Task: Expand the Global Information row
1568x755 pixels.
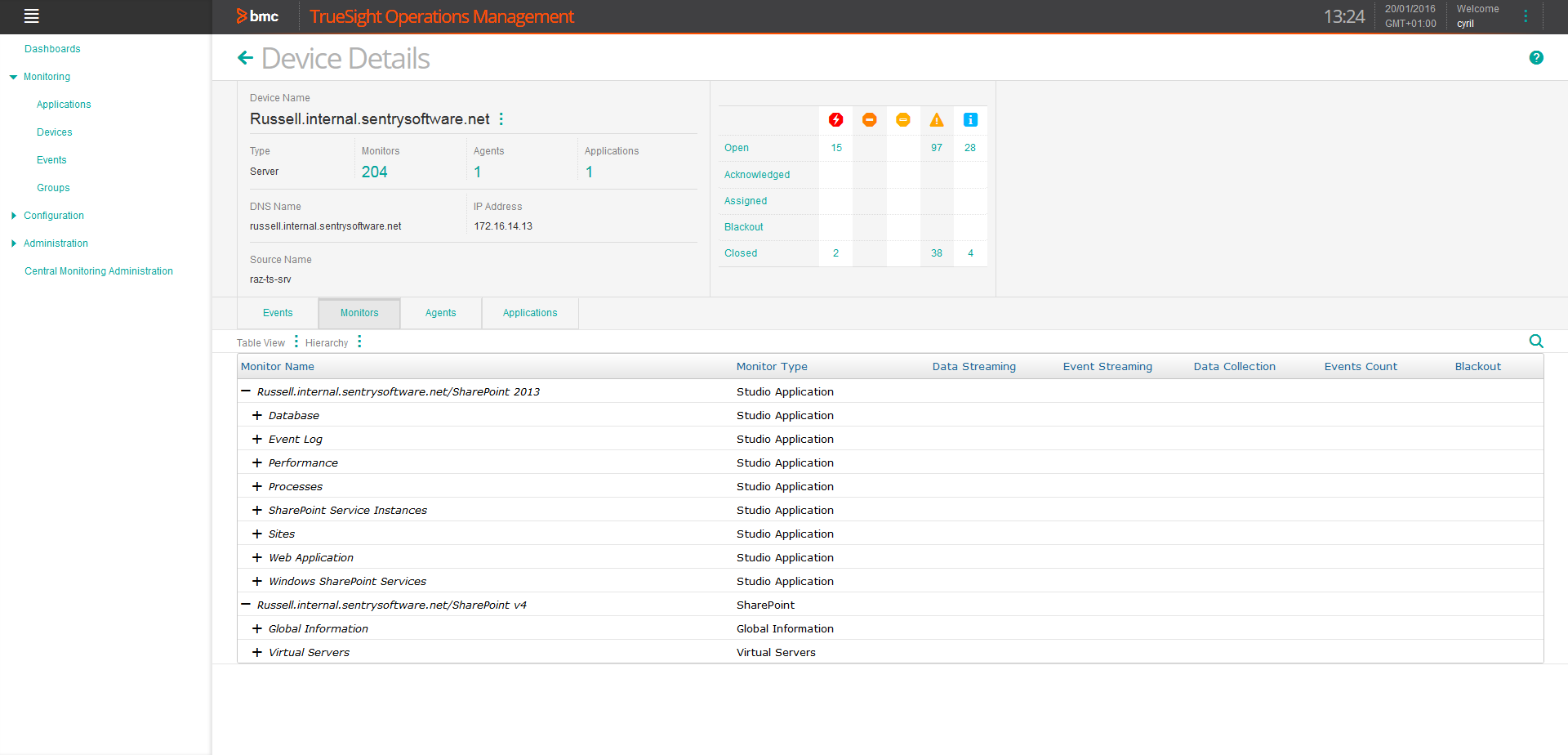Action: (x=257, y=628)
